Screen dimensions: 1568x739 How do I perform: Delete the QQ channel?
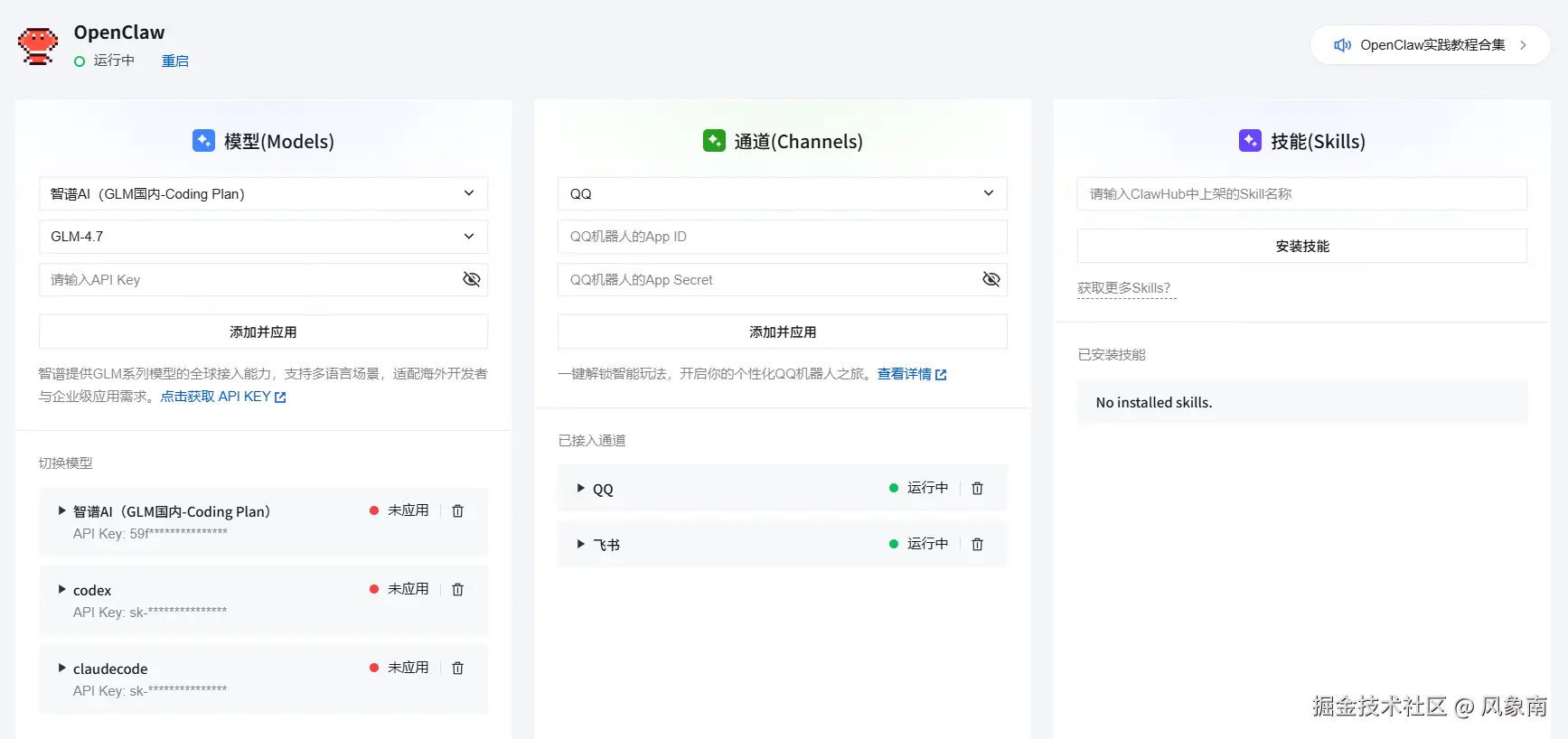(x=977, y=489)
